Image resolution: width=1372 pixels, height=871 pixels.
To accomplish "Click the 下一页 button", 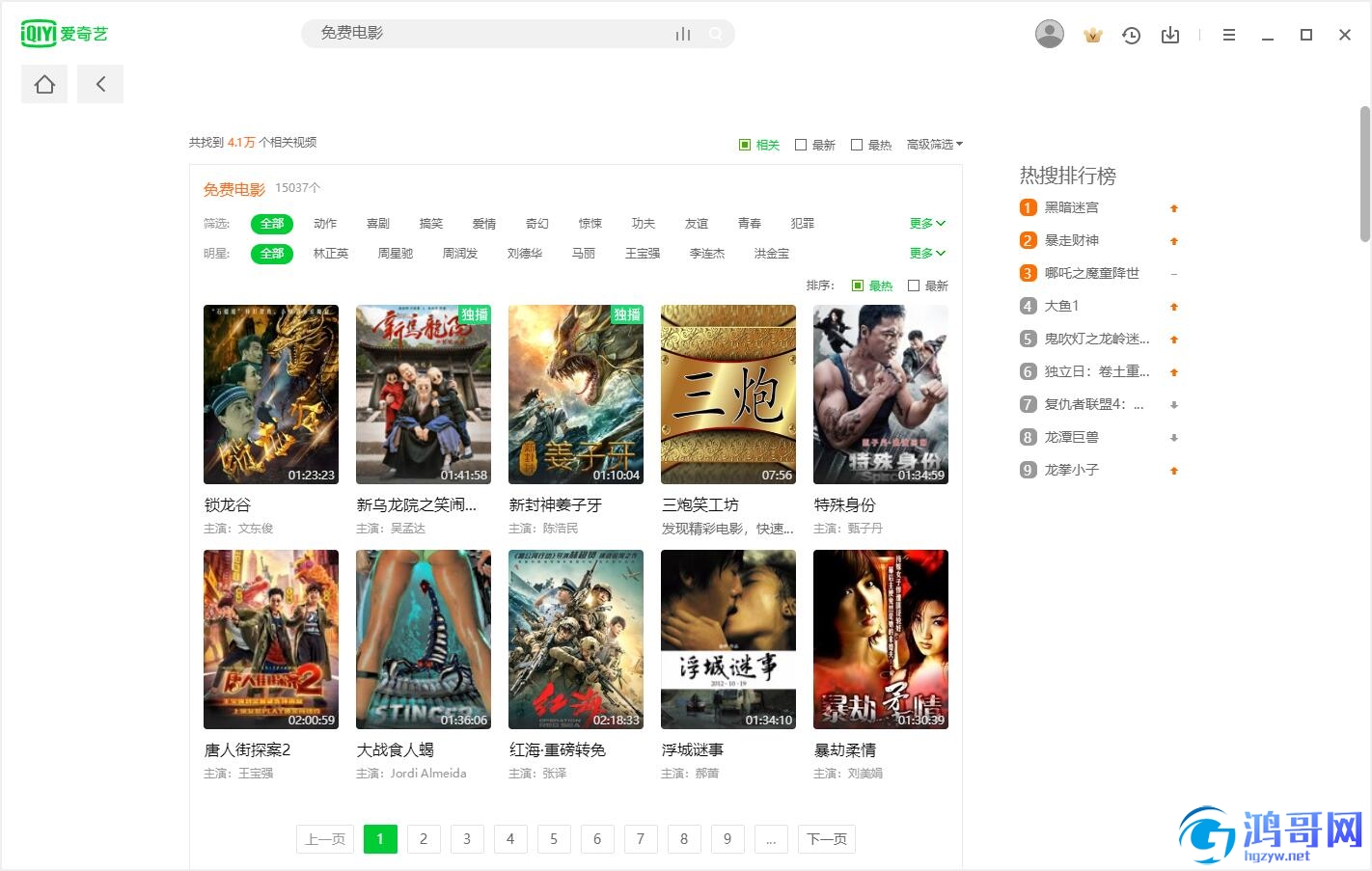I will (x=827, y=839).
